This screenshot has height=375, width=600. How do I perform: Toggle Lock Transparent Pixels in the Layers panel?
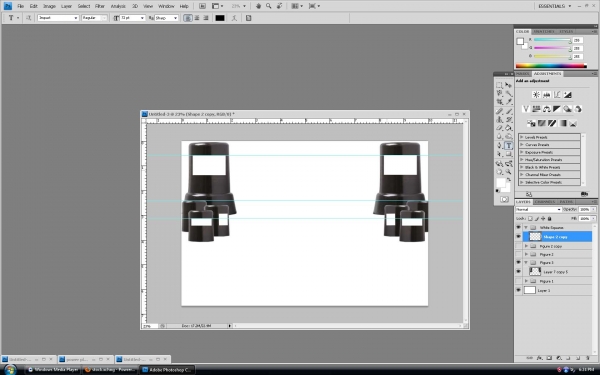click(530, 218)
